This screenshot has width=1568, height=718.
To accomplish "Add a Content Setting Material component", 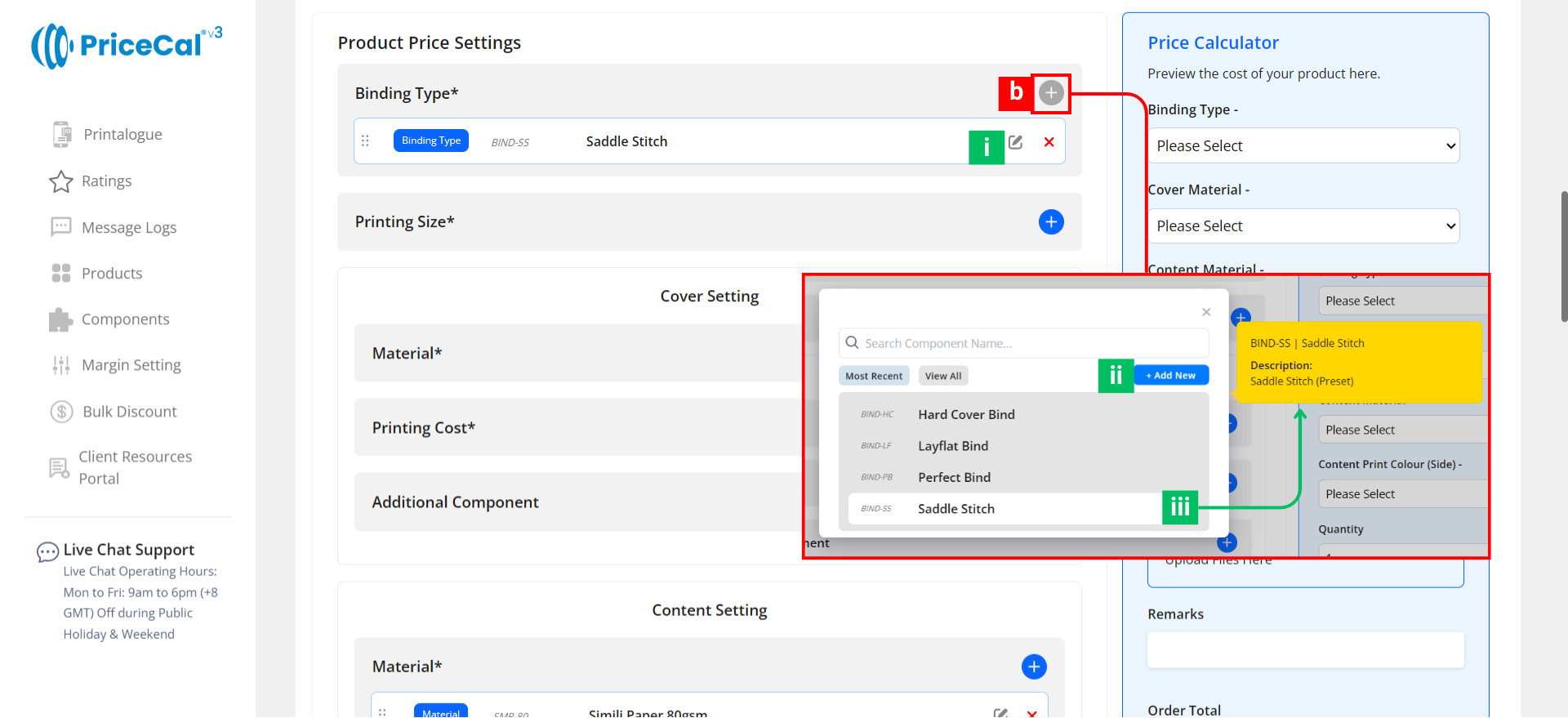I will [x=1034, y=667].
